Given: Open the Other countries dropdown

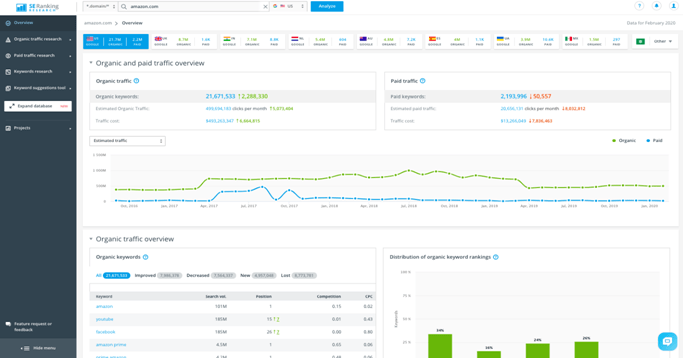Looking at the screenshot, I should click(663, 41).
